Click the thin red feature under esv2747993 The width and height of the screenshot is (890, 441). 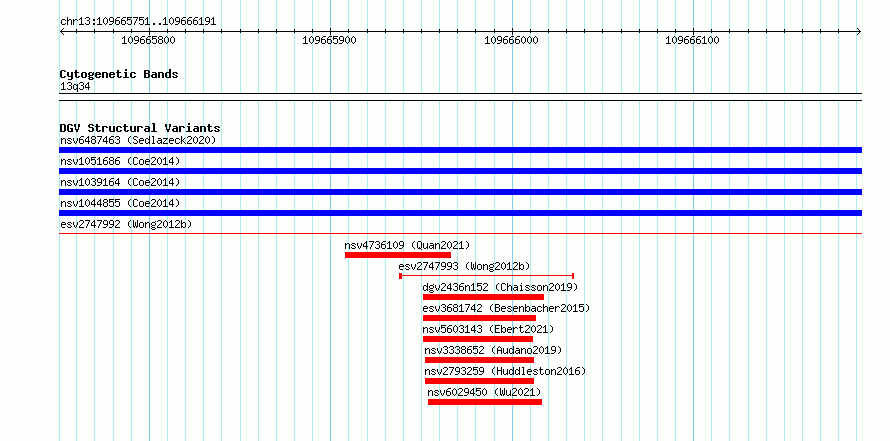pyautogui.click(x=486, y=276)
